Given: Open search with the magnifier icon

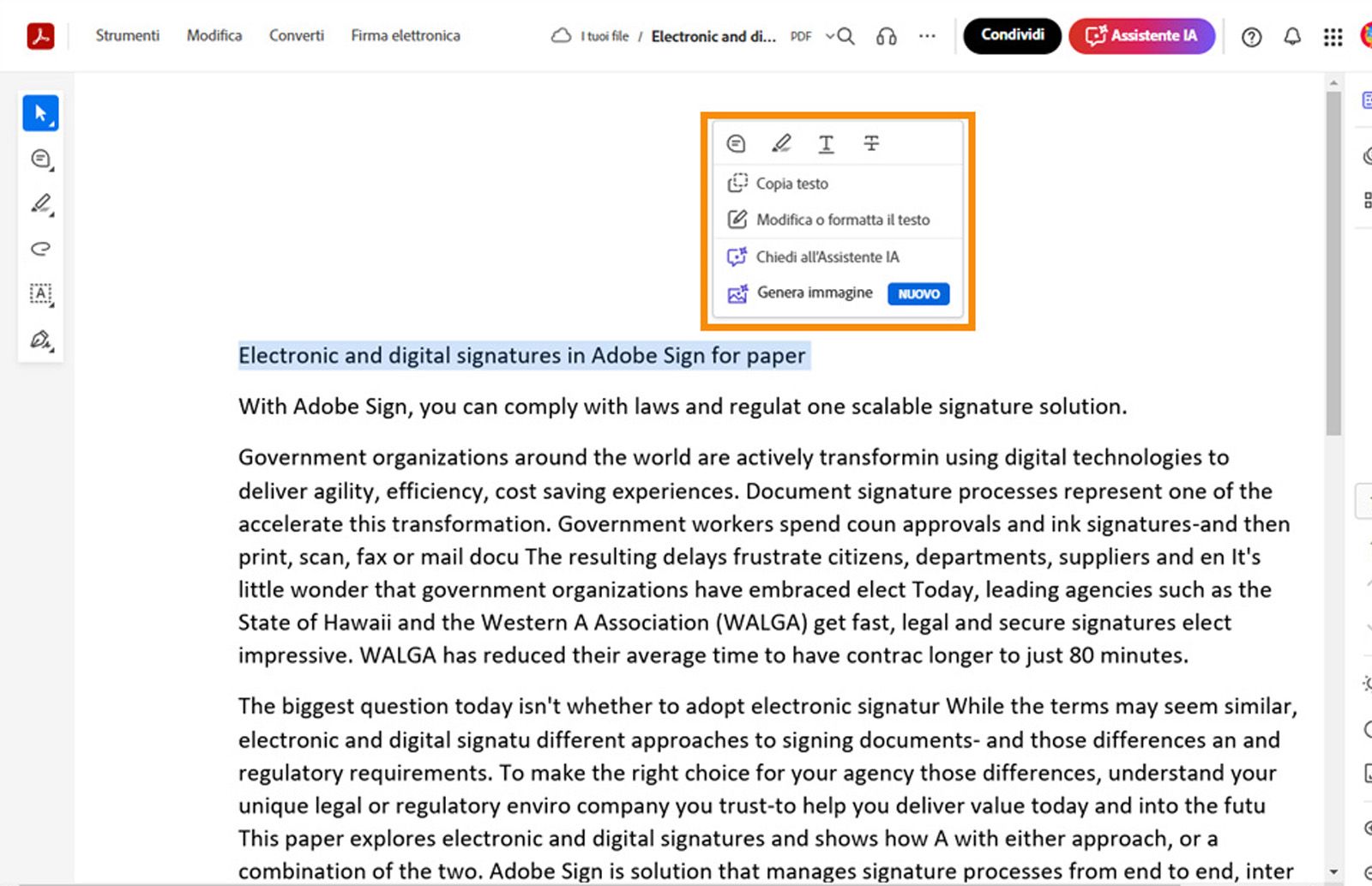Looking at the screenshot, I should click(x=845, y=36).
